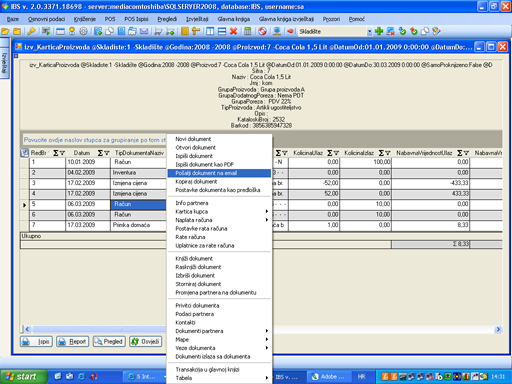Click the calculator toolbar icon
512x384 pixels.
point(248,31)
